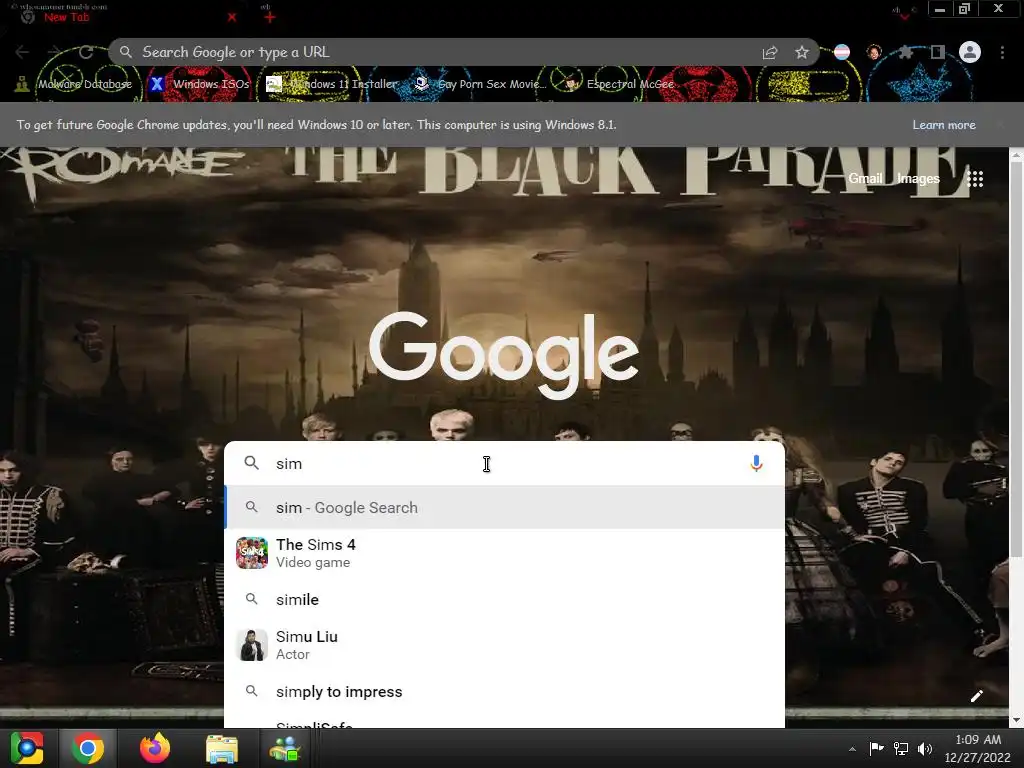Image resolution: width=1024 pixels, height=768 pixels.
Task: Open the trans-flag extension icon
Action: point(842,52)
